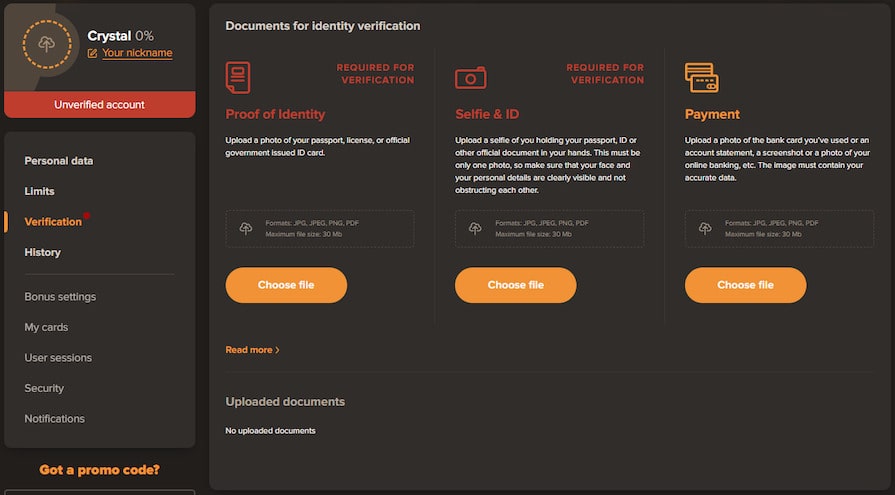Click upload cloud icon in Selfie & ID dropzone
895x495 pixels.
click(x=476, y=228)
